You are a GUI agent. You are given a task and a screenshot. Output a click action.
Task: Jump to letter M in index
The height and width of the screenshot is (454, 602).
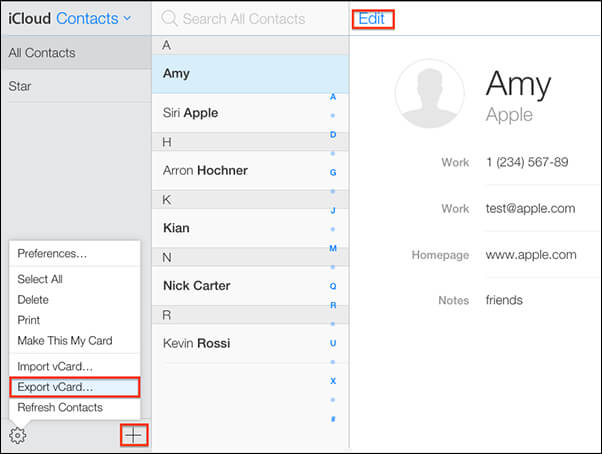(x=333, y=248)
